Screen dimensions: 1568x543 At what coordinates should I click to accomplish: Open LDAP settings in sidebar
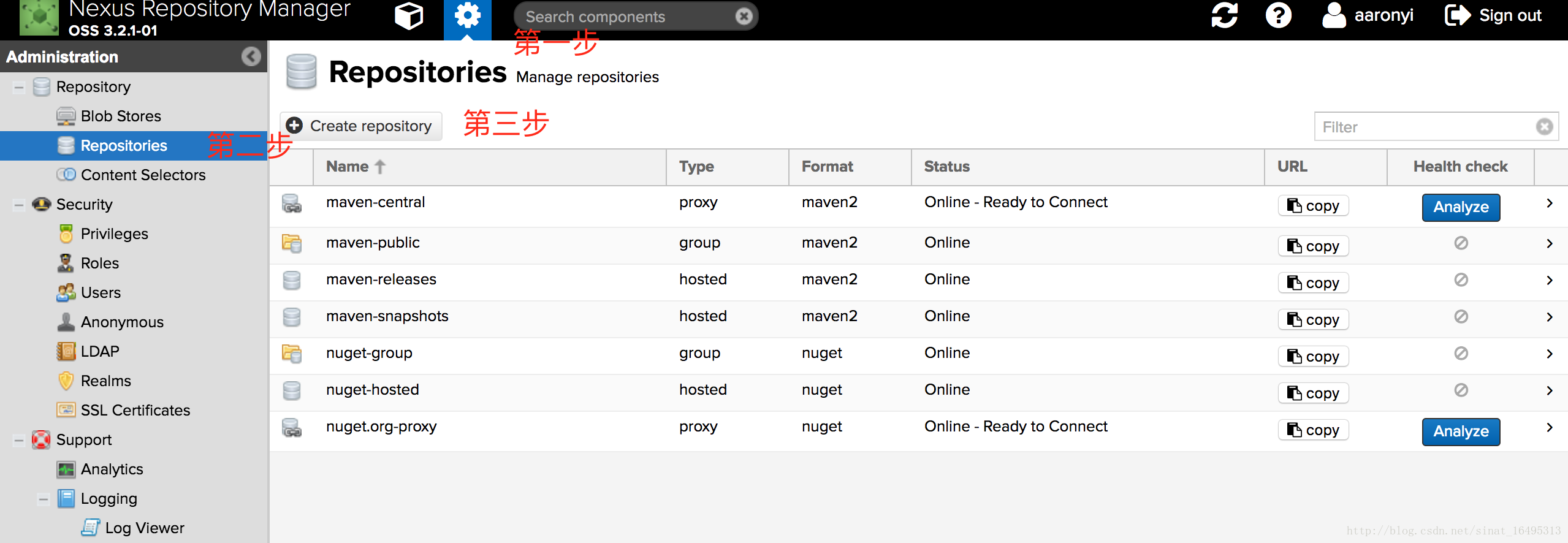(x=100, y=351)
